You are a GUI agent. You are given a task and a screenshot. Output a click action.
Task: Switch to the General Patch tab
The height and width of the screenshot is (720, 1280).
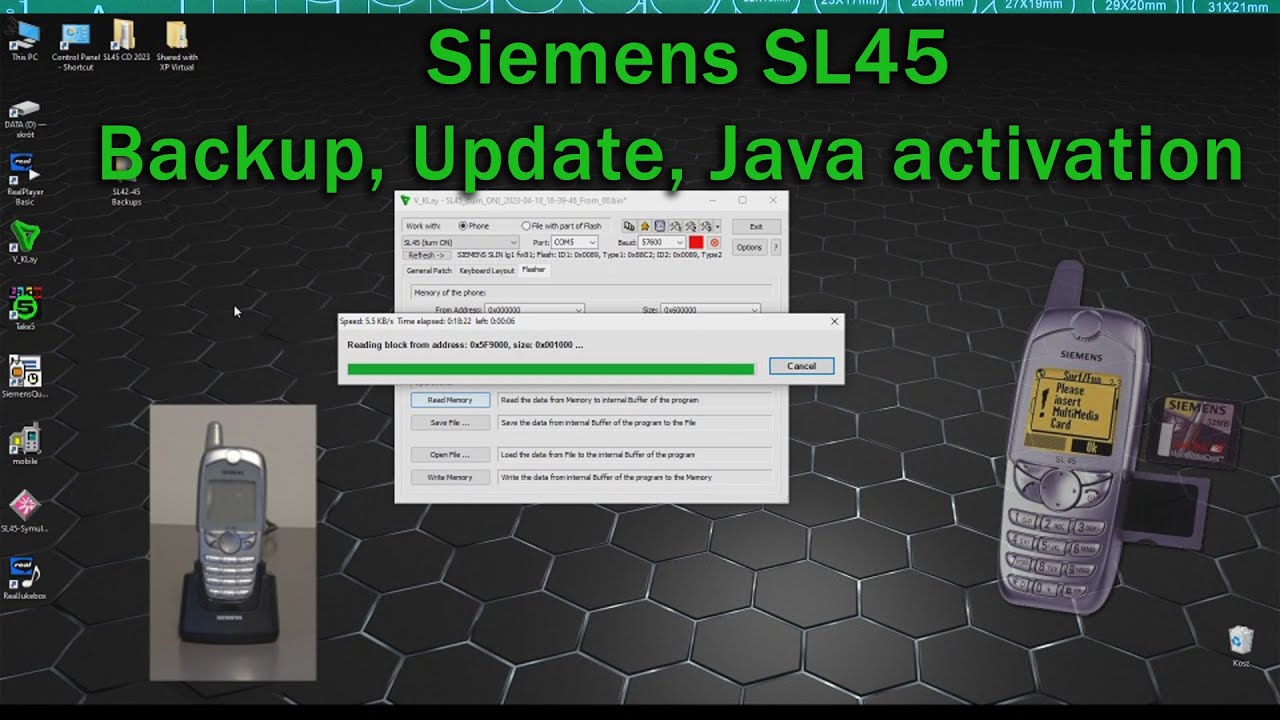429,271
